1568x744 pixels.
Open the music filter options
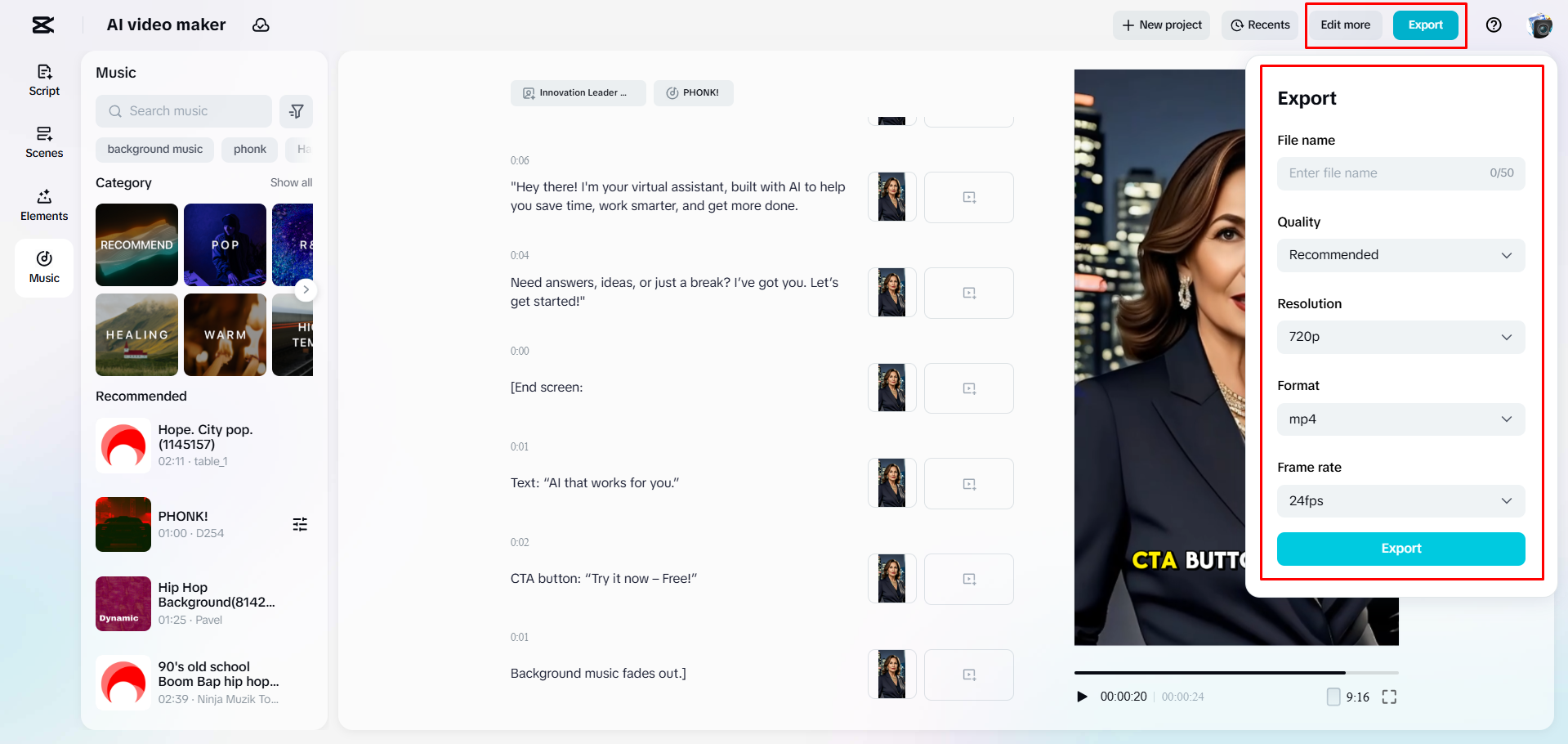[297, 111]
